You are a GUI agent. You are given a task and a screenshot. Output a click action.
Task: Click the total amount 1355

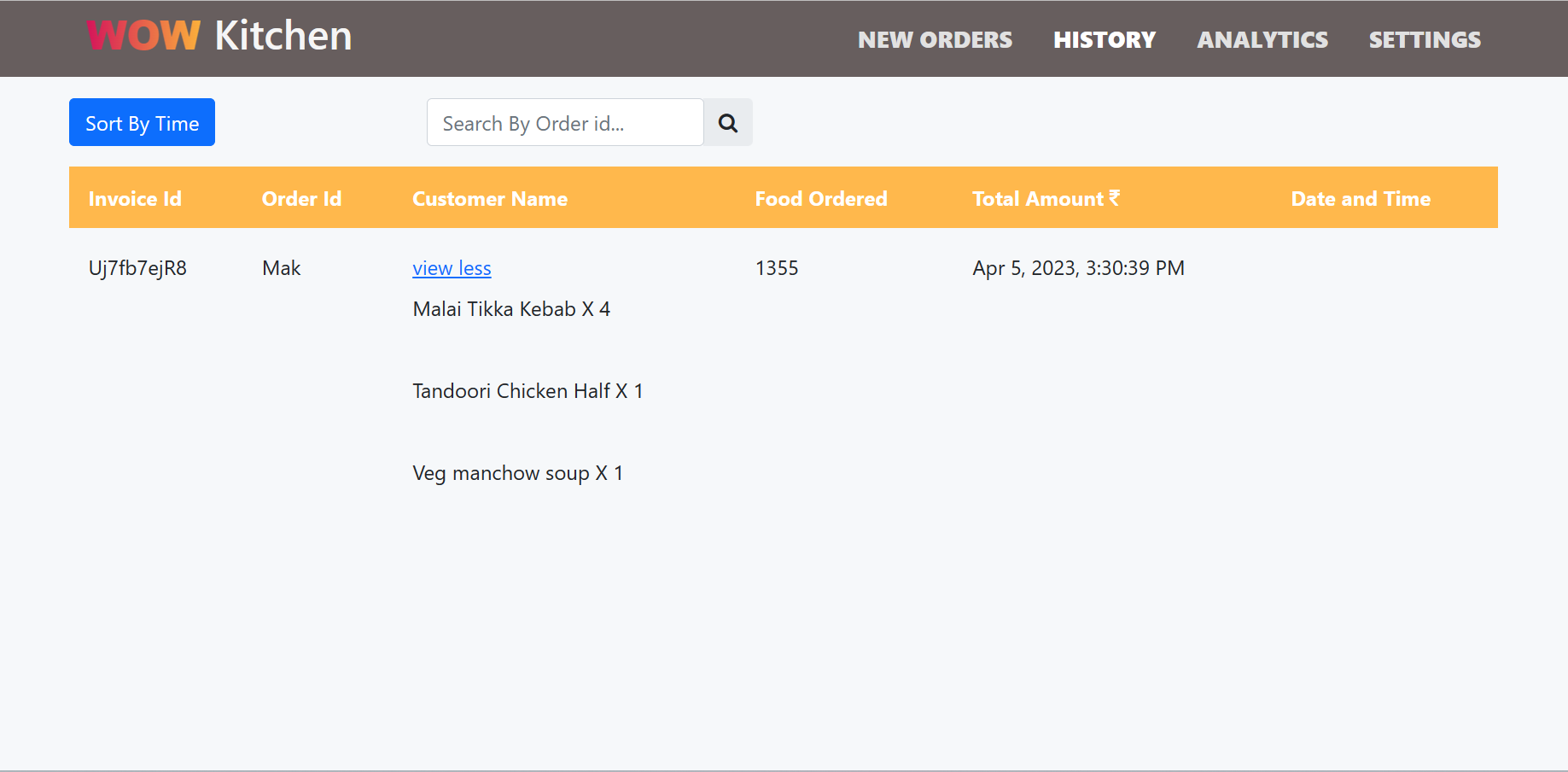(776, 267)
